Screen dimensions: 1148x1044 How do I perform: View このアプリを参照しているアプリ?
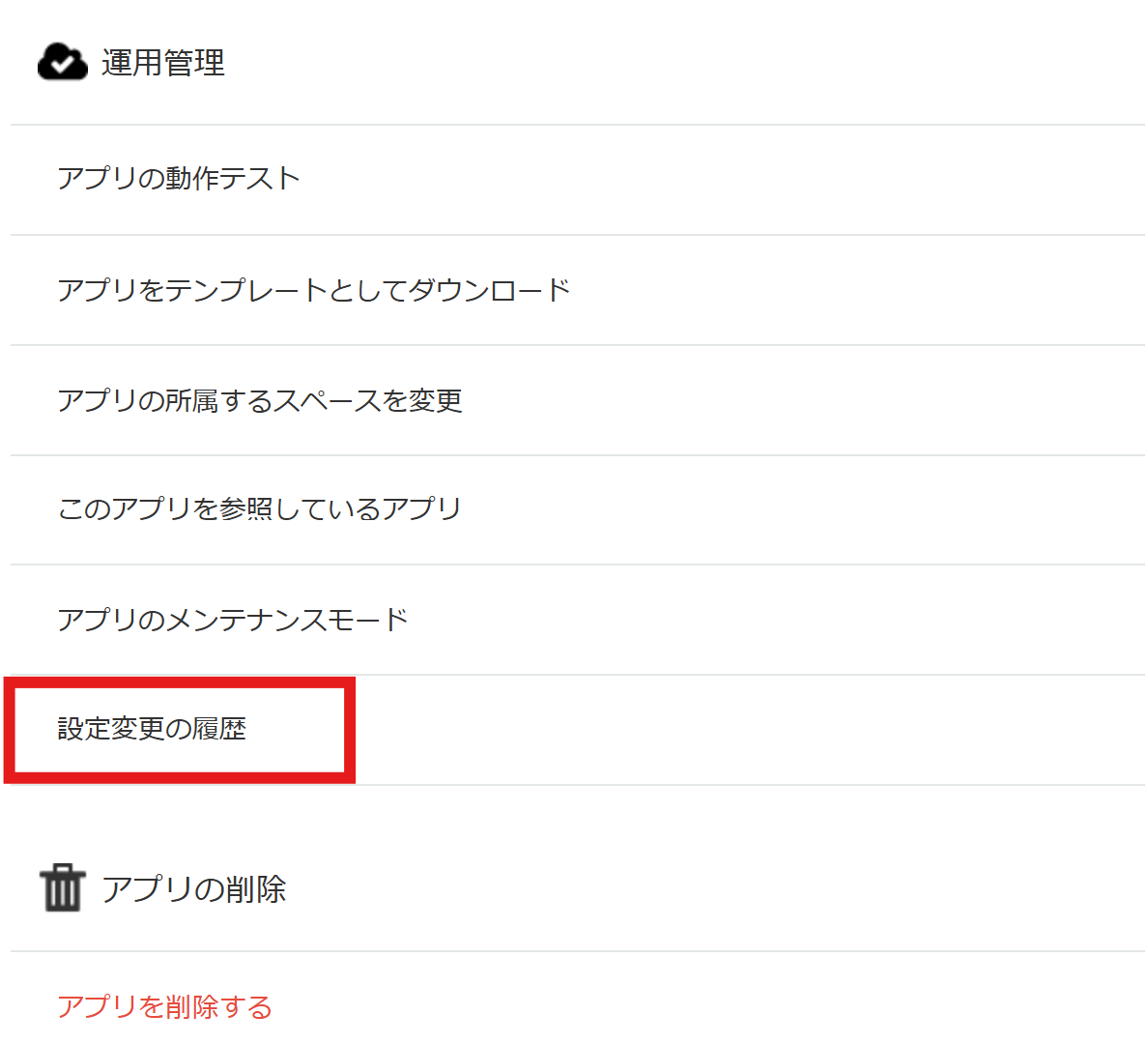(x=260, y=509)
